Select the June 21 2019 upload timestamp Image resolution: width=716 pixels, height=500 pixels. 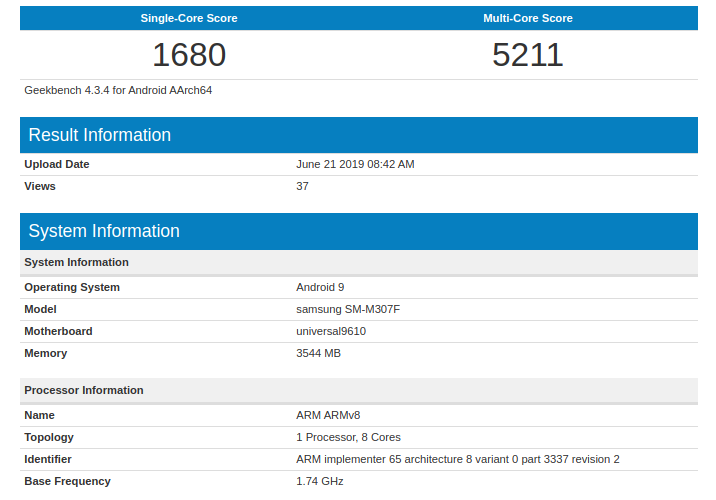pos(355,164)
